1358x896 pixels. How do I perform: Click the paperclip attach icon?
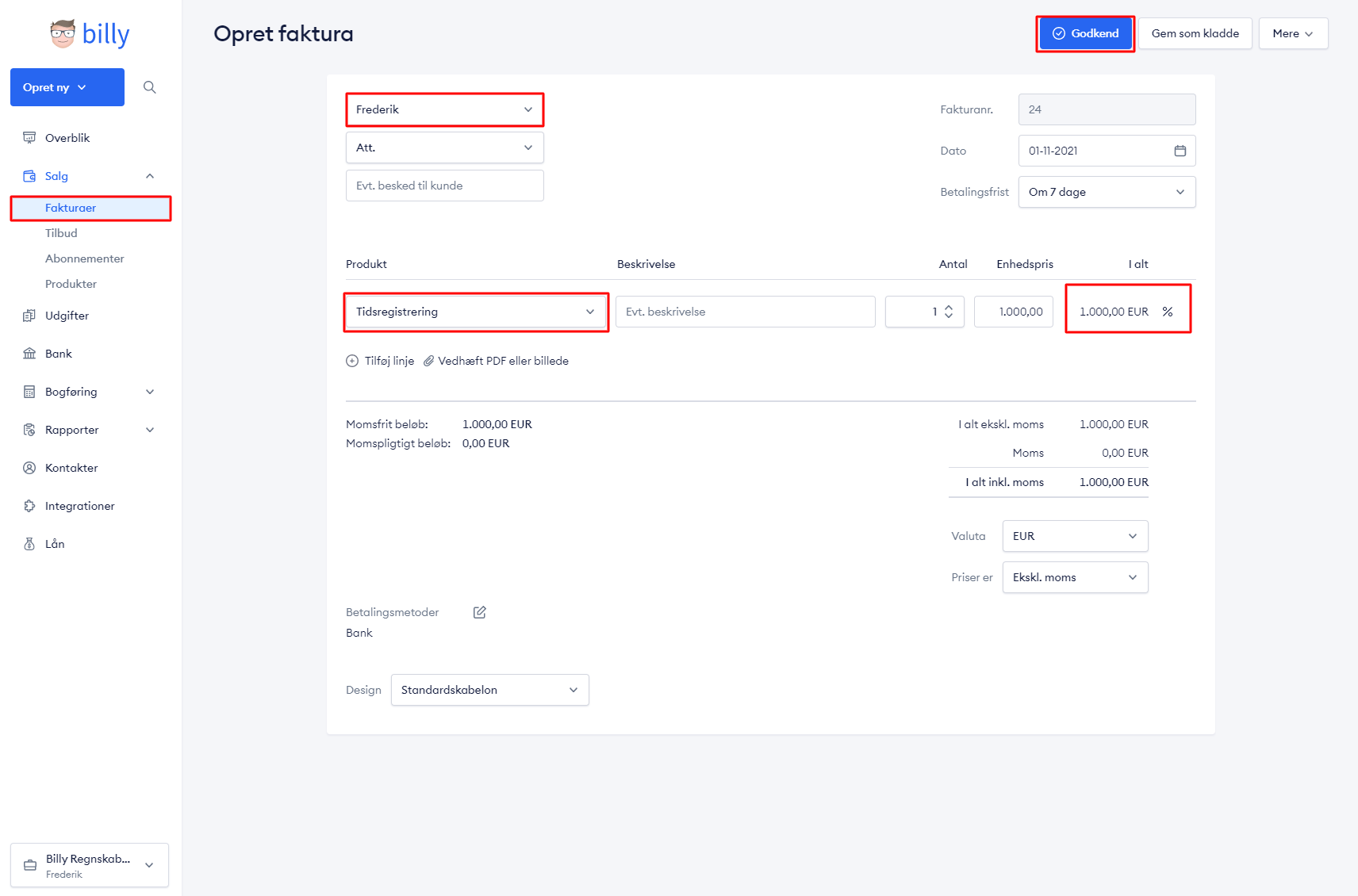coord(428,361)
